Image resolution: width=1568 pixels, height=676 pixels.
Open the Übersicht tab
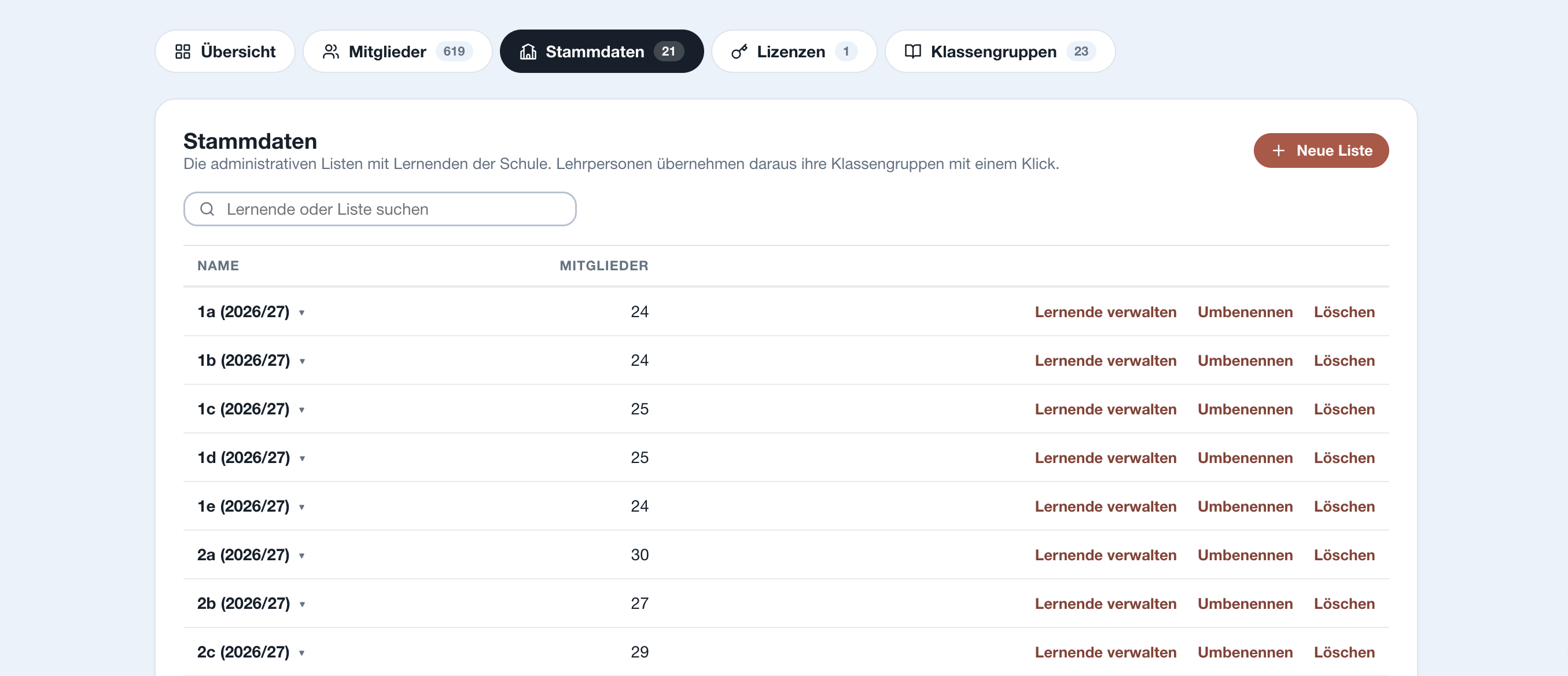[x=225, y=51]
